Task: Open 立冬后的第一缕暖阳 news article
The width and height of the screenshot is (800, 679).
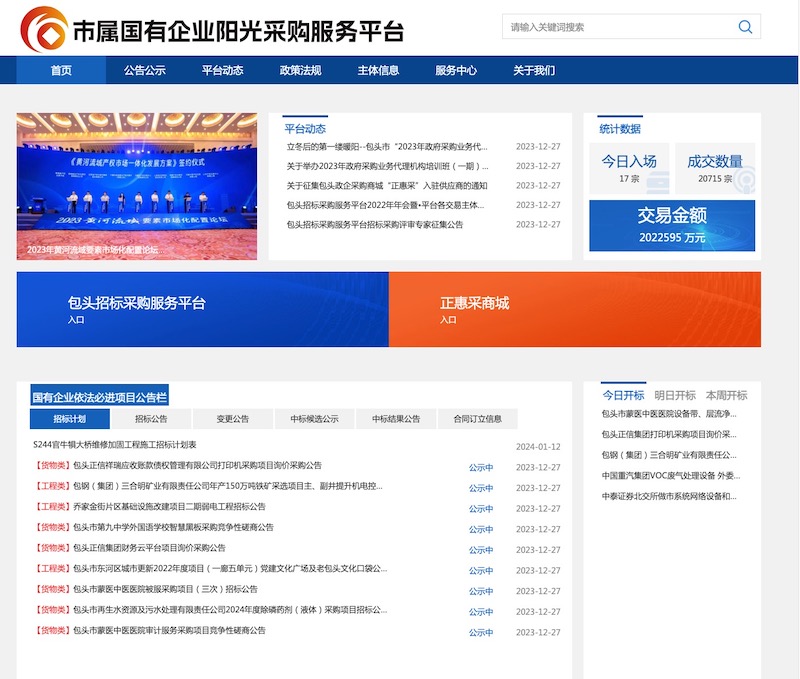Action: [387, 146]
